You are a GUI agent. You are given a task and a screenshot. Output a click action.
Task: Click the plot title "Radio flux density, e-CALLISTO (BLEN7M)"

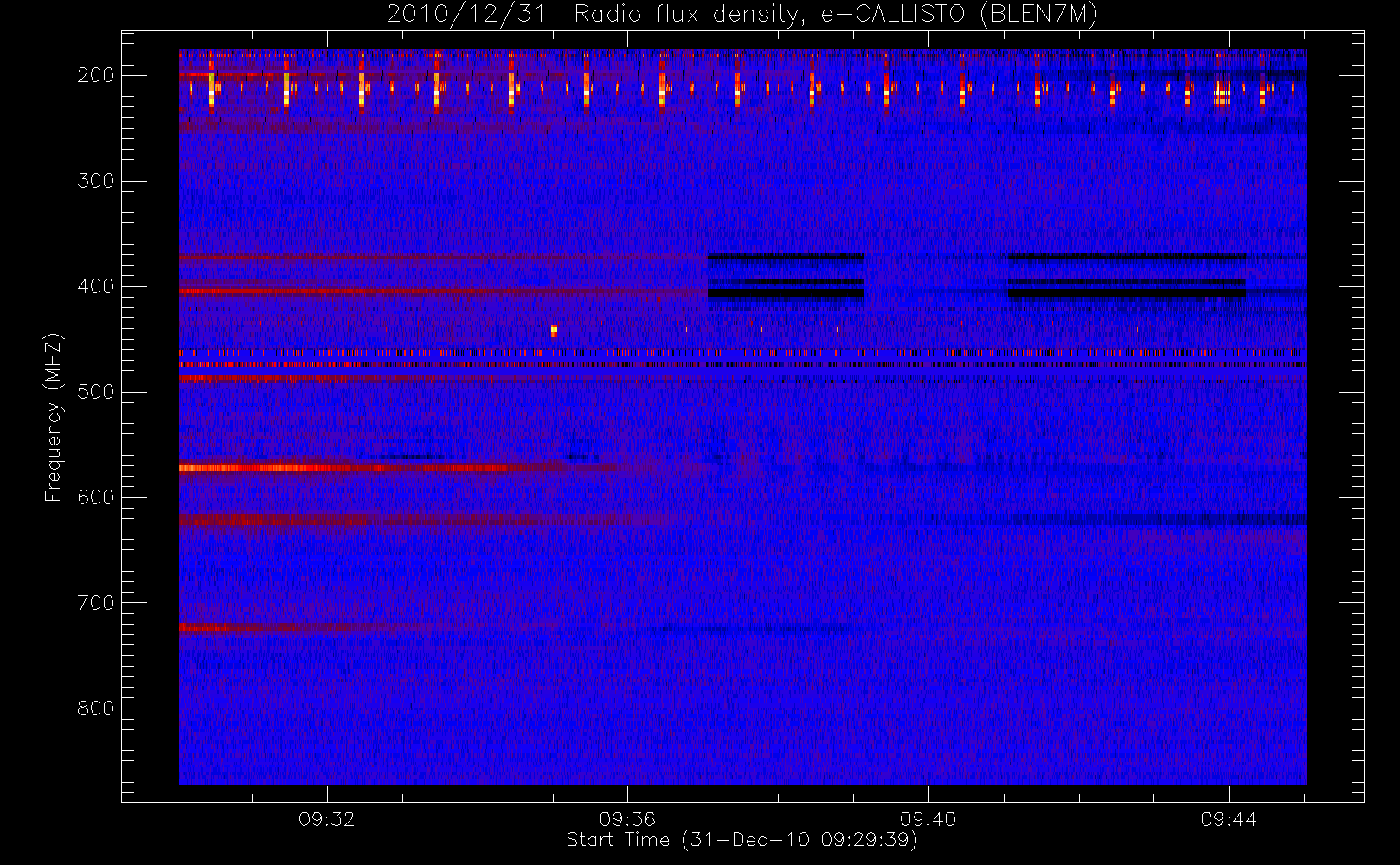(836, 15)
